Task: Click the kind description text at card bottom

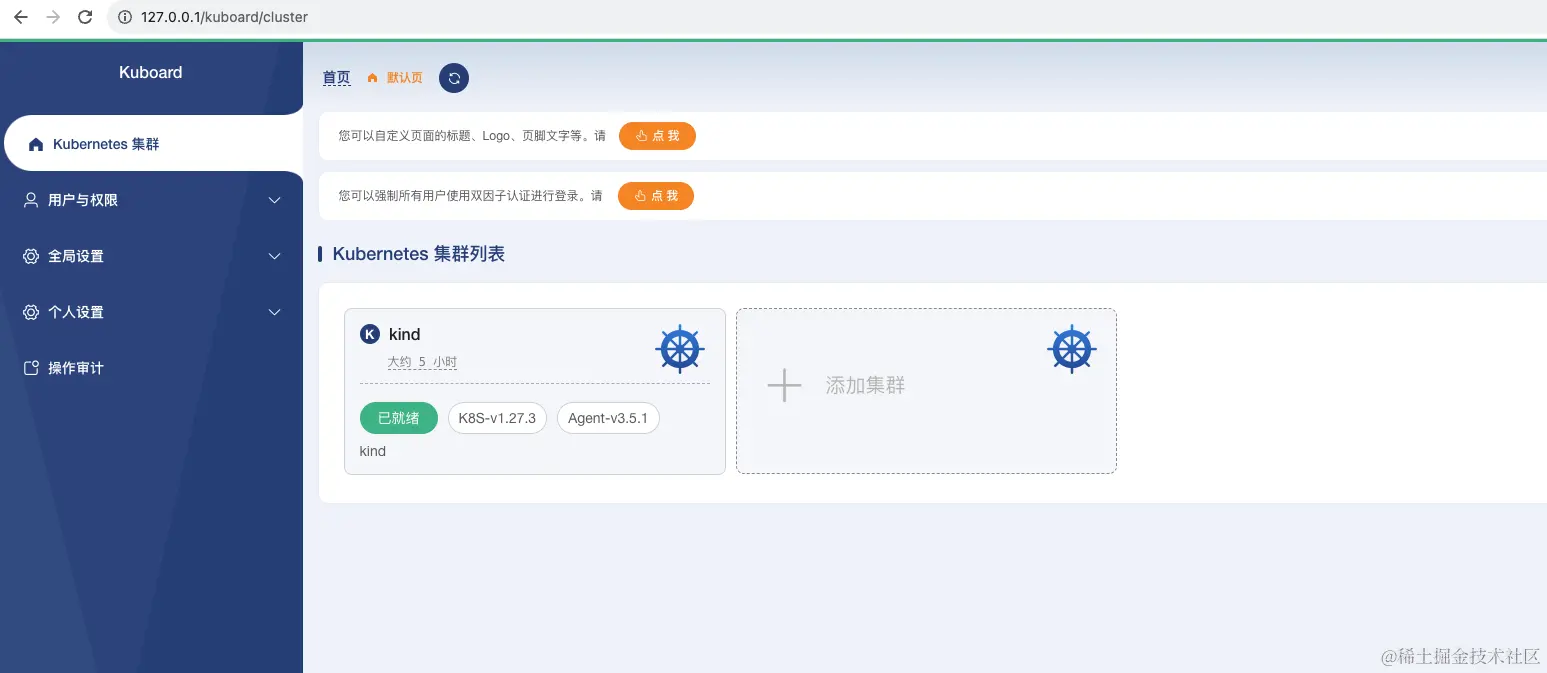Action: tap(373, 451)
